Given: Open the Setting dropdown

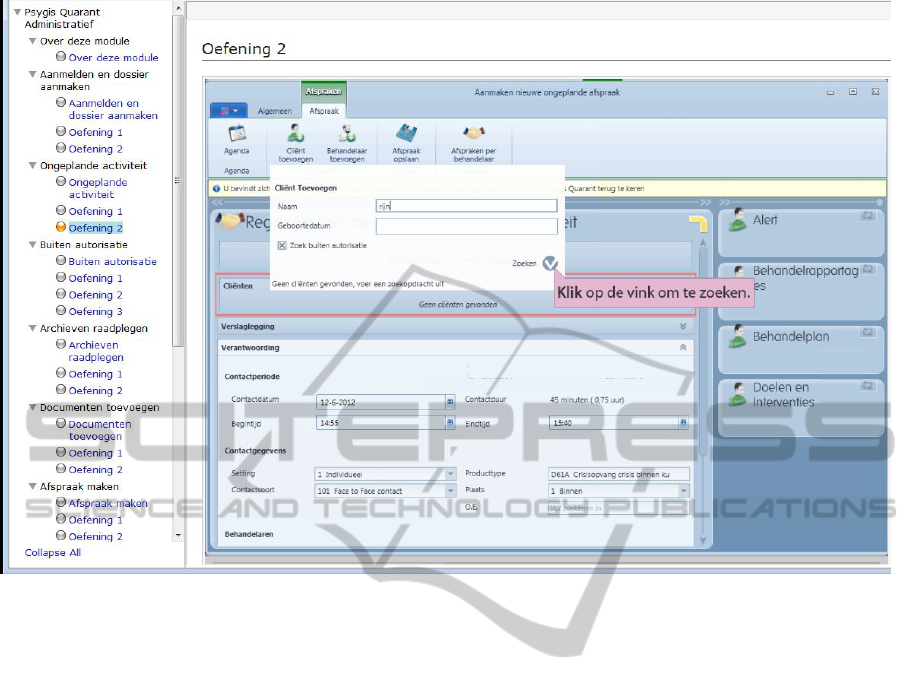Looking at the screenshot, I should pos(450,474).
